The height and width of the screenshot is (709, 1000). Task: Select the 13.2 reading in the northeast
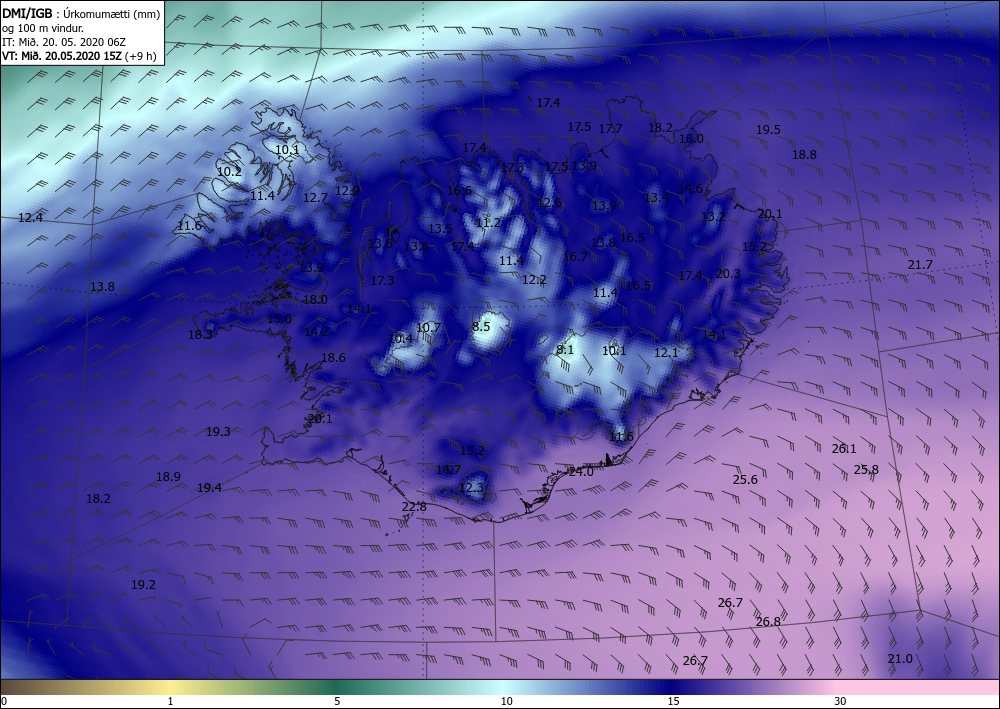(x=714, y=217)
